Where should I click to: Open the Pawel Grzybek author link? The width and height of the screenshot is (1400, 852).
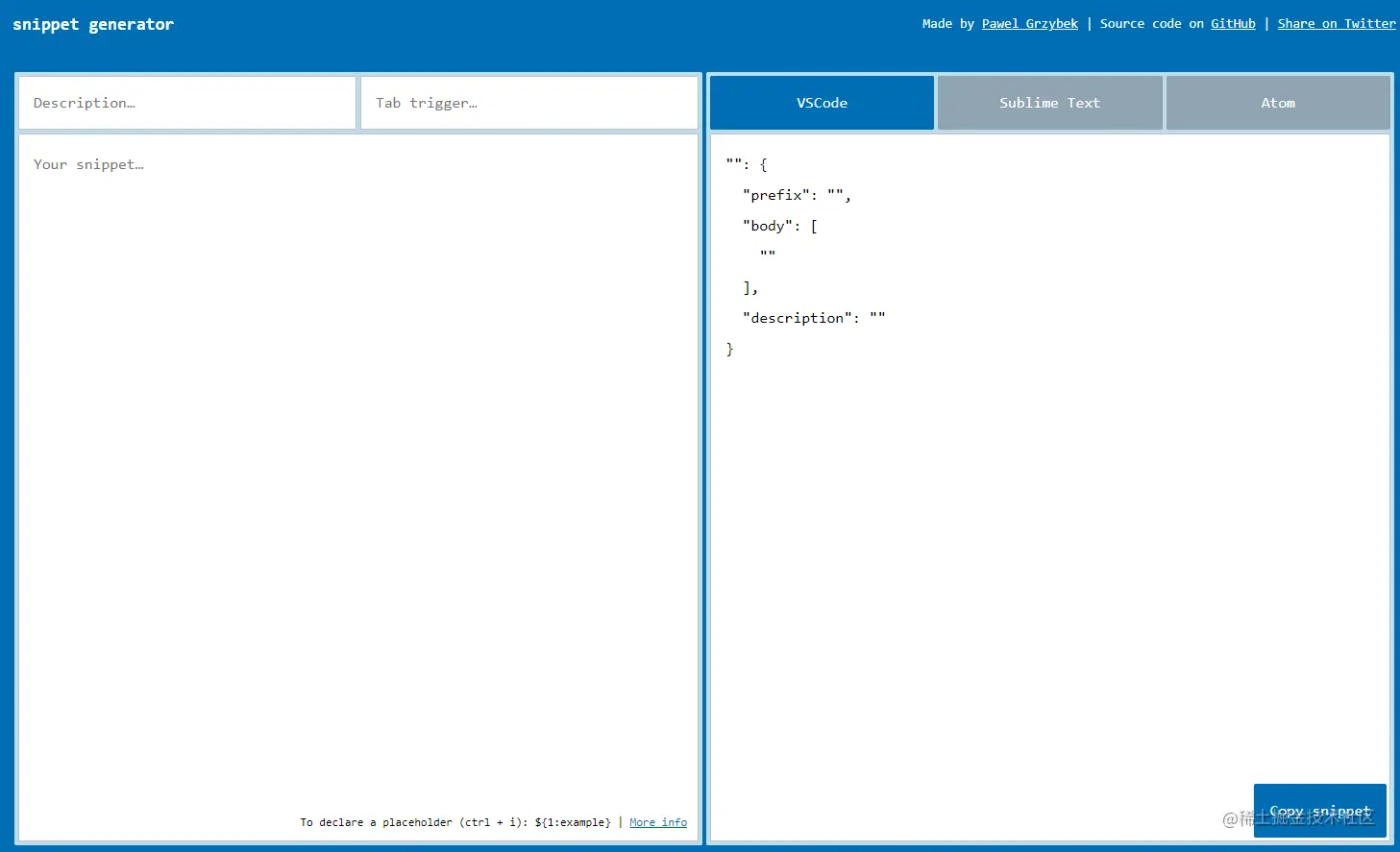tap(1029, 24)
